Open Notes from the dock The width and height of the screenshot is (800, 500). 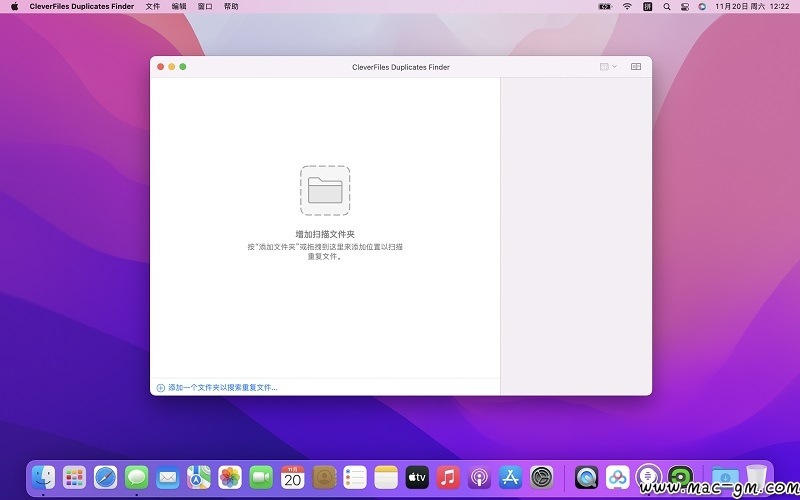click(x=386, y=478)
